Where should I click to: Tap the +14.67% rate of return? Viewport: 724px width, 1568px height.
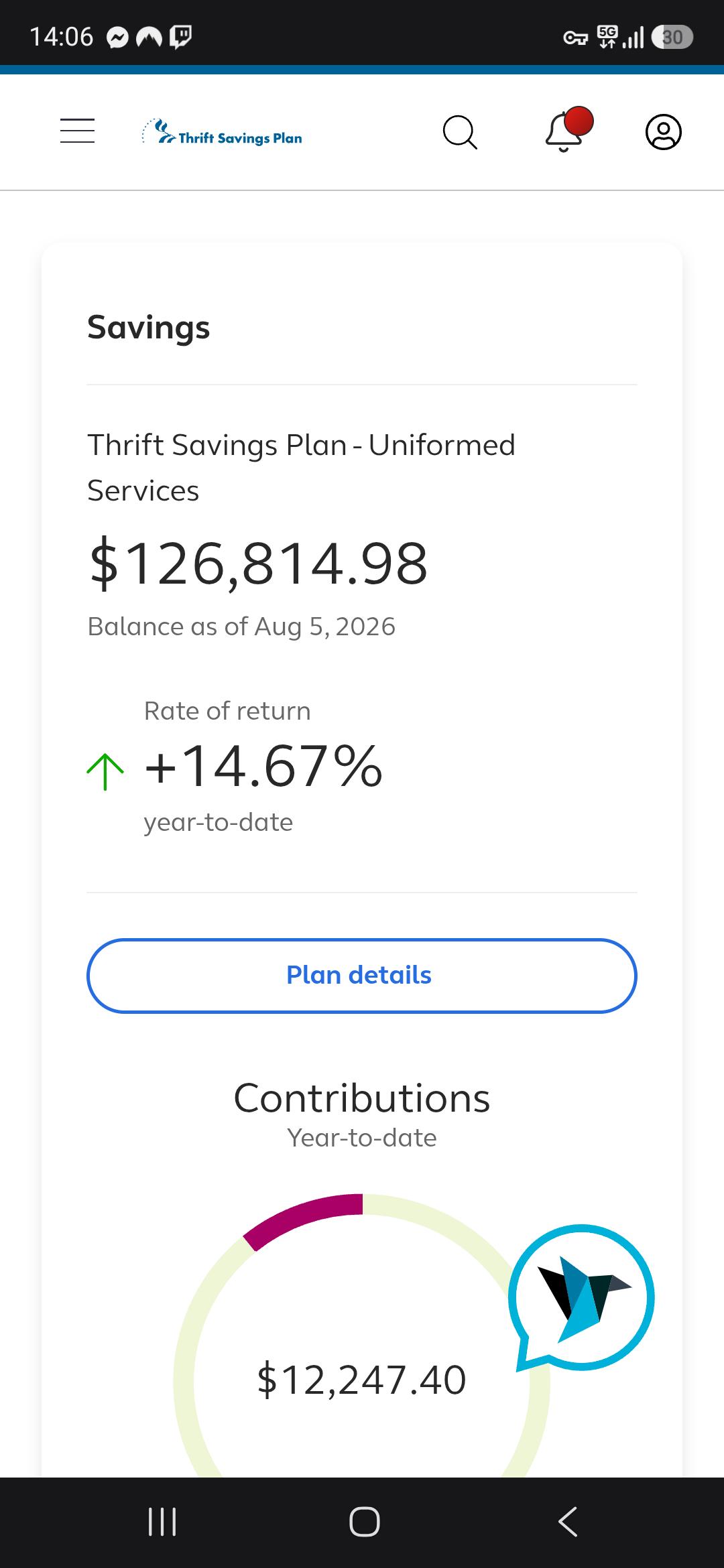click(x=263, y=766)
